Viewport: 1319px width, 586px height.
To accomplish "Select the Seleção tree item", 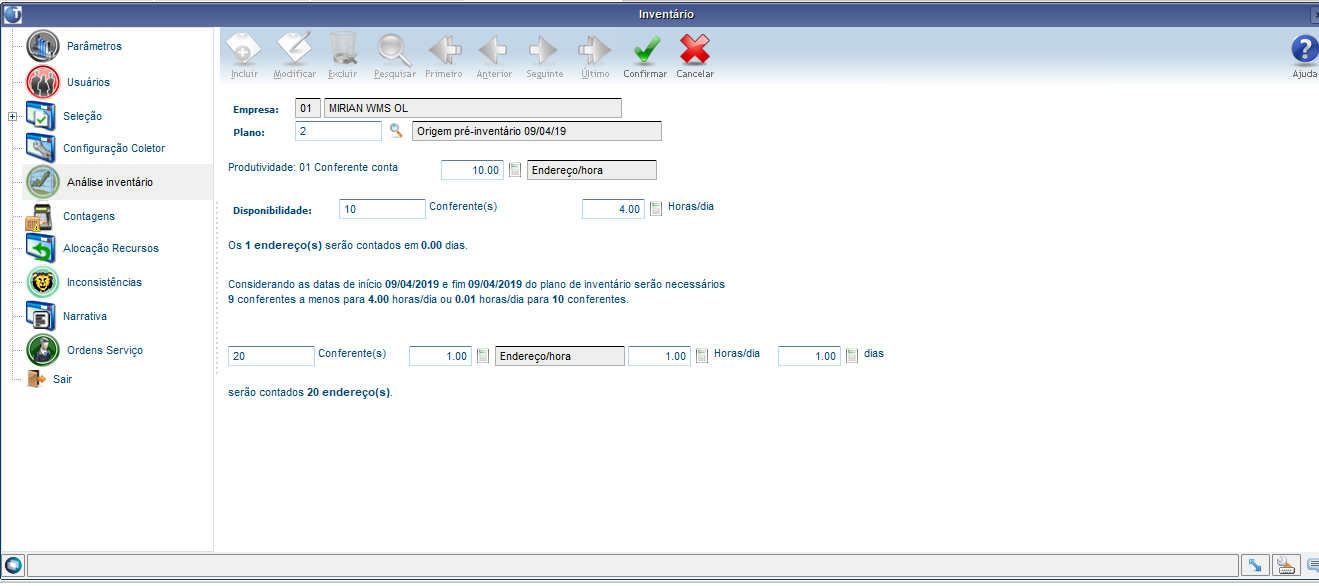I will pos(82,116).
